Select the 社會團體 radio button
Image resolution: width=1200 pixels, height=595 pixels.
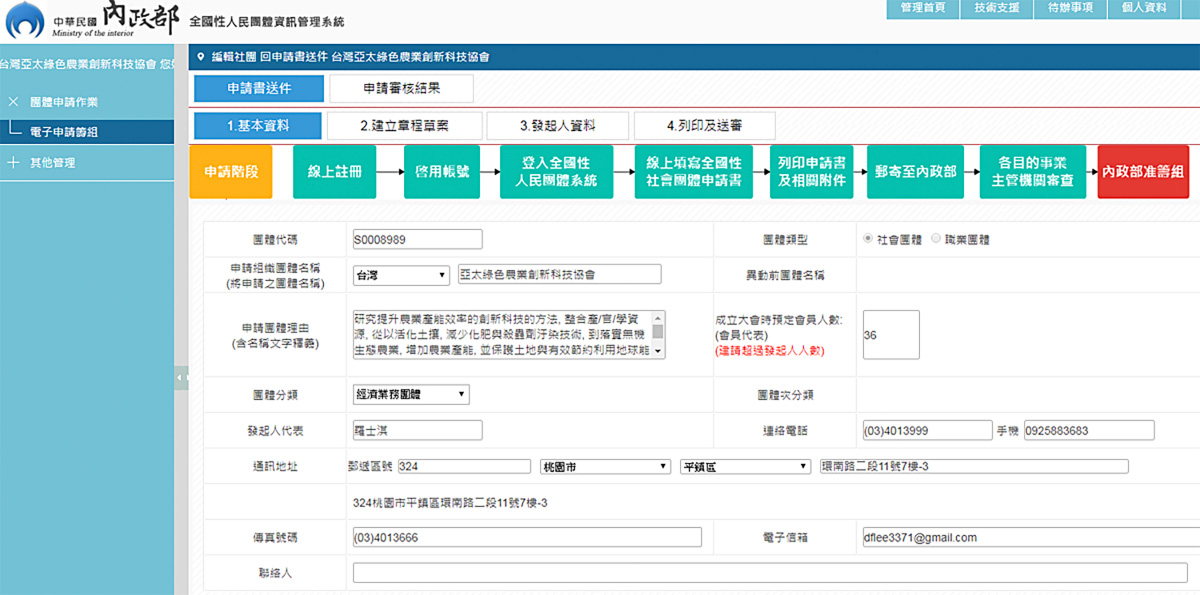[x=867, y=239]
